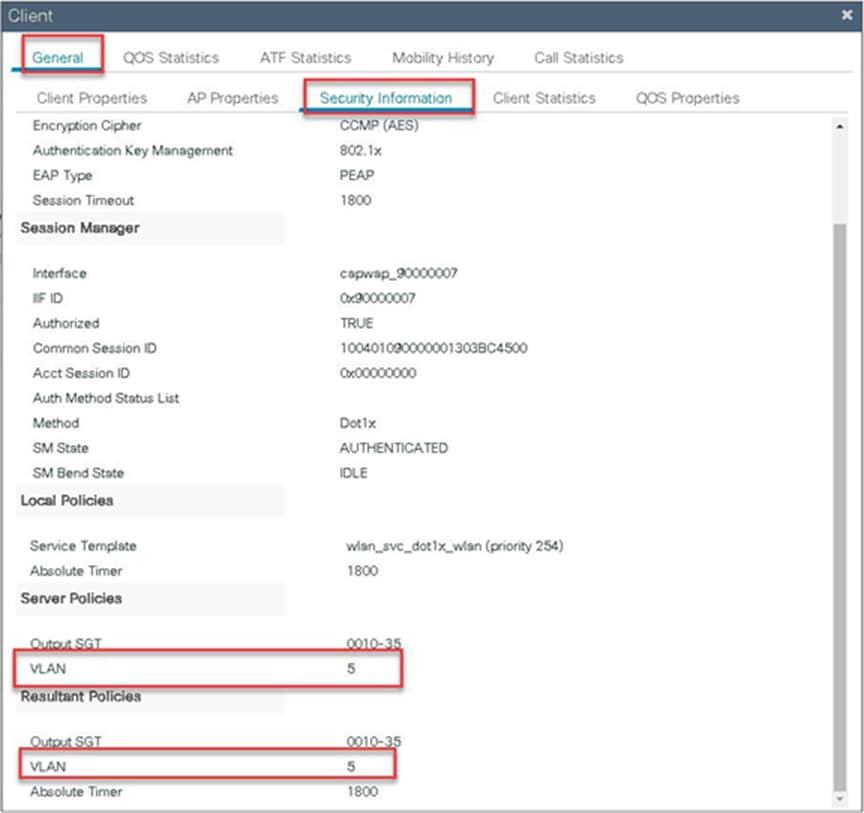The height and width of the screenshot is (813, 864).
Task: Open the Call Statistics tab
Action: (579, 57)
